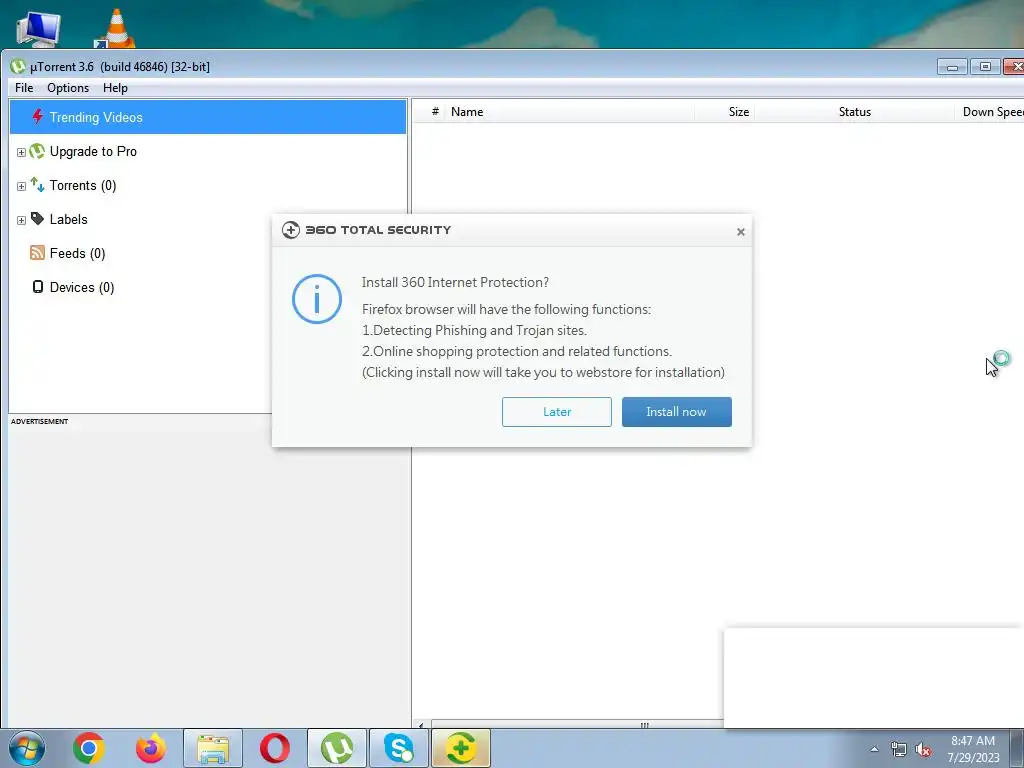Screen dimensions: 1024x768
Task: Click the Feeds RSS icon
Action: tap(37, 253)
